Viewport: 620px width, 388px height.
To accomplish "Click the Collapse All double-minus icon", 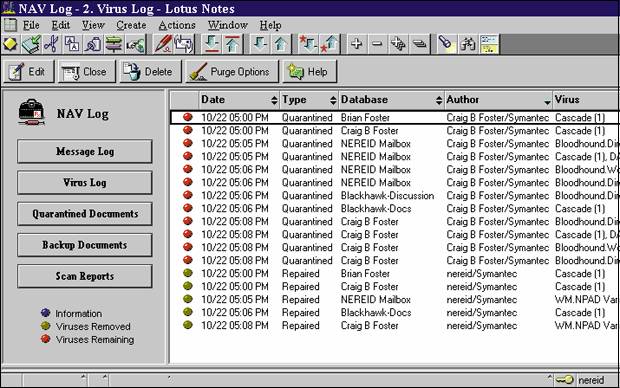I will point(419,44).
